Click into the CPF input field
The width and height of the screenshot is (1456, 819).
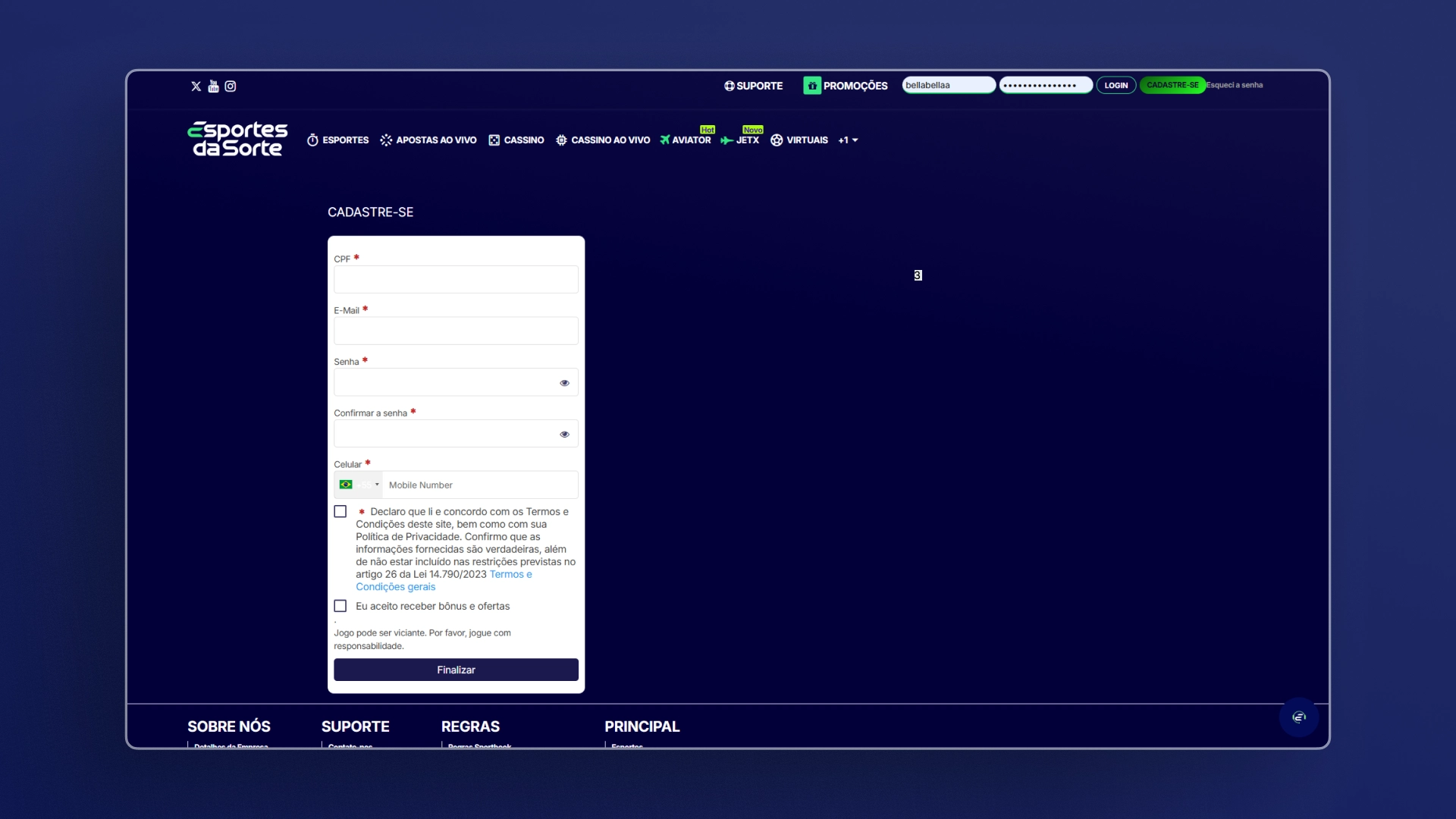pyautogui.click(x=456, y=279)
